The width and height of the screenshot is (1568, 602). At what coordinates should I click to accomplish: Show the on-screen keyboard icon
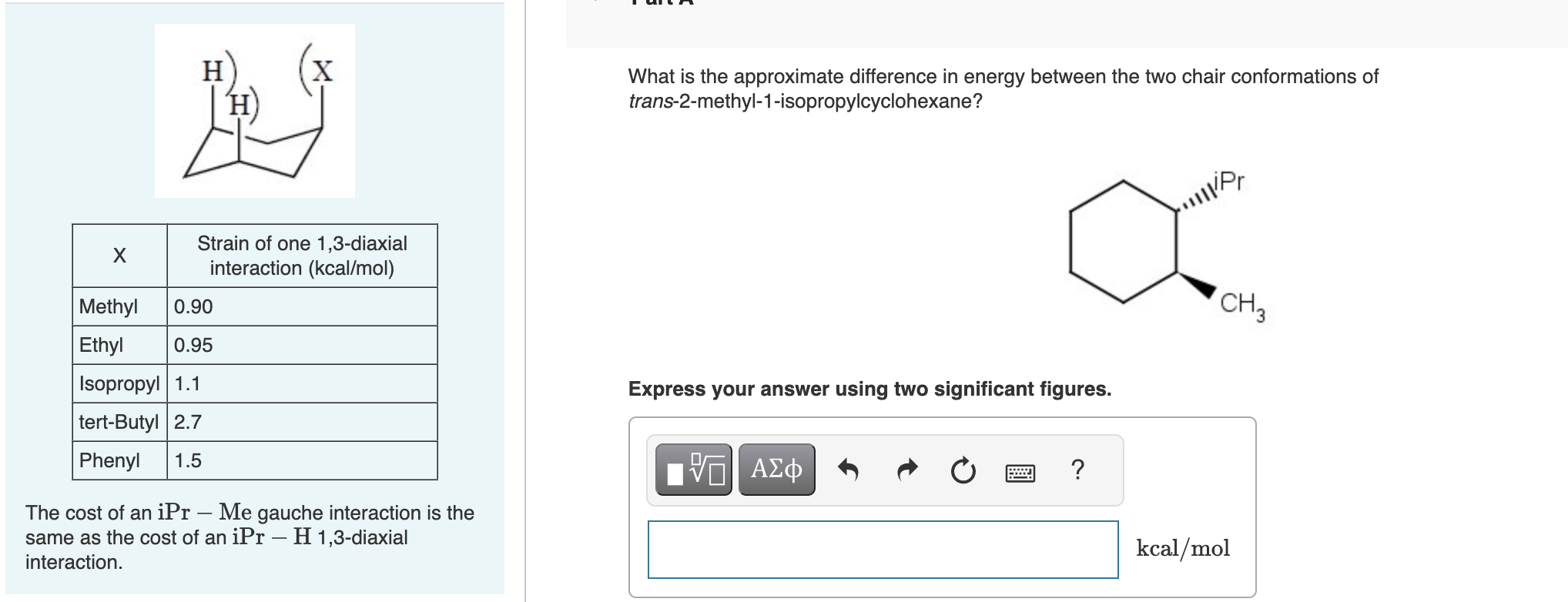click(x=1021, y=471)
